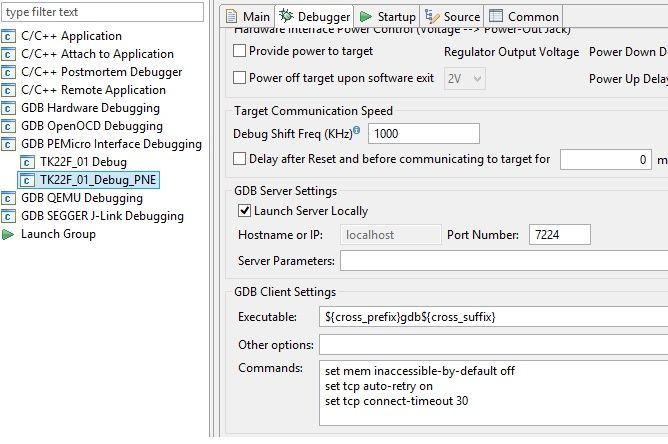Check Delay after Reset before communicating option
668x444 pixels.
coord(239,158)
